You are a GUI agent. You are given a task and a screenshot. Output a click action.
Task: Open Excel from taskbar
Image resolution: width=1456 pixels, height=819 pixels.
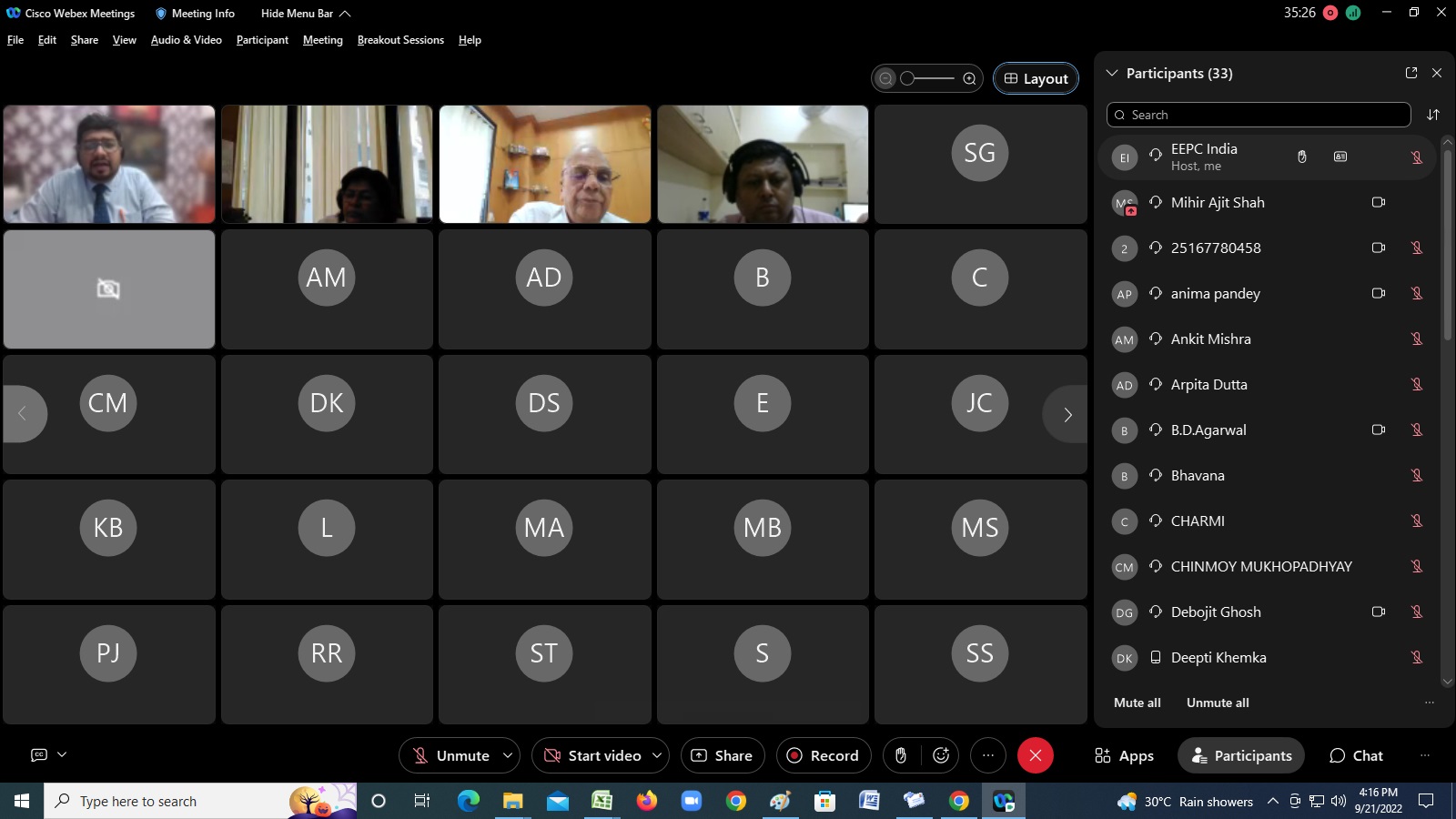pos(602,801)
